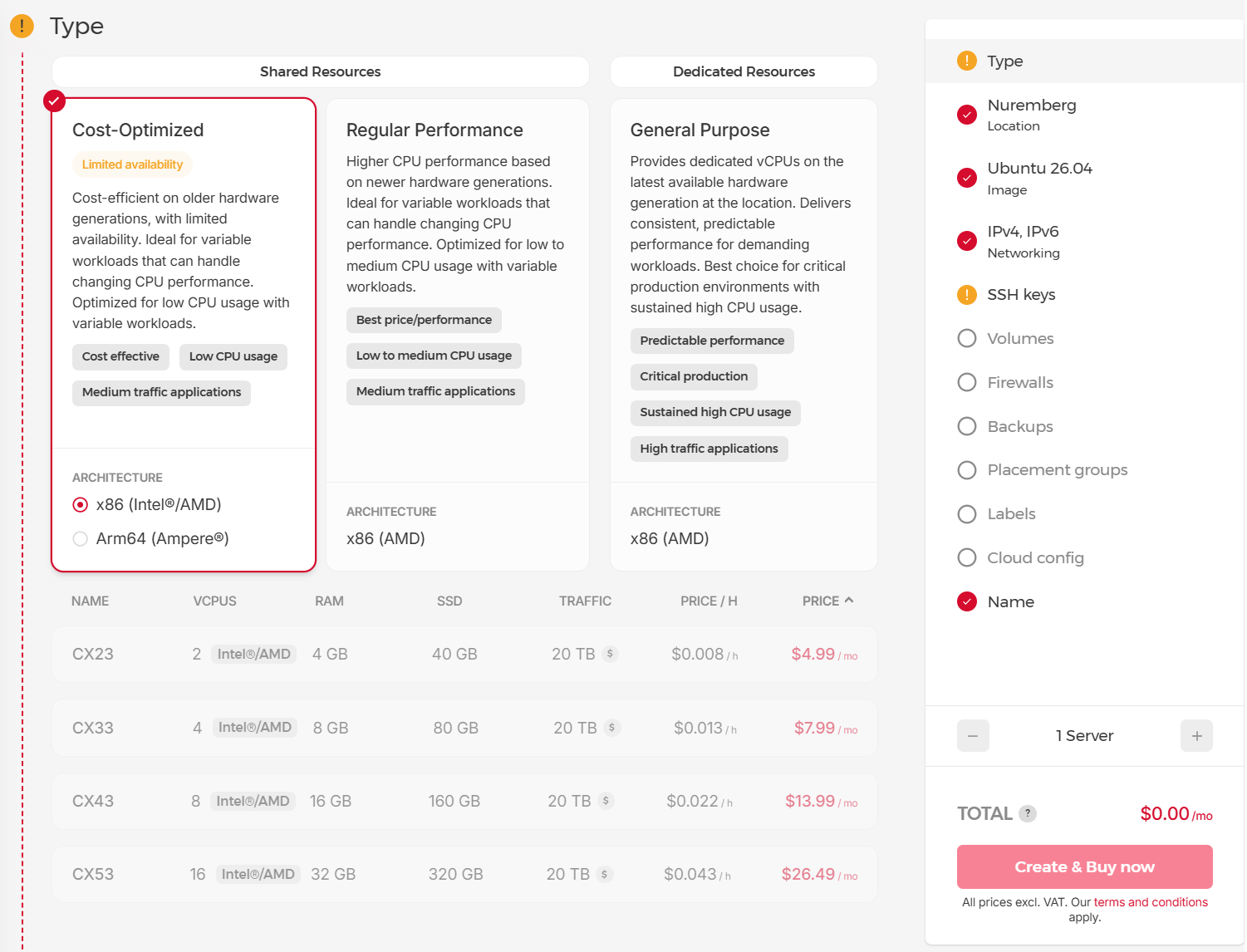Select the Arm64 (Ampere) architecture radio
This screenshot has height=952, width=1247.
81,539
